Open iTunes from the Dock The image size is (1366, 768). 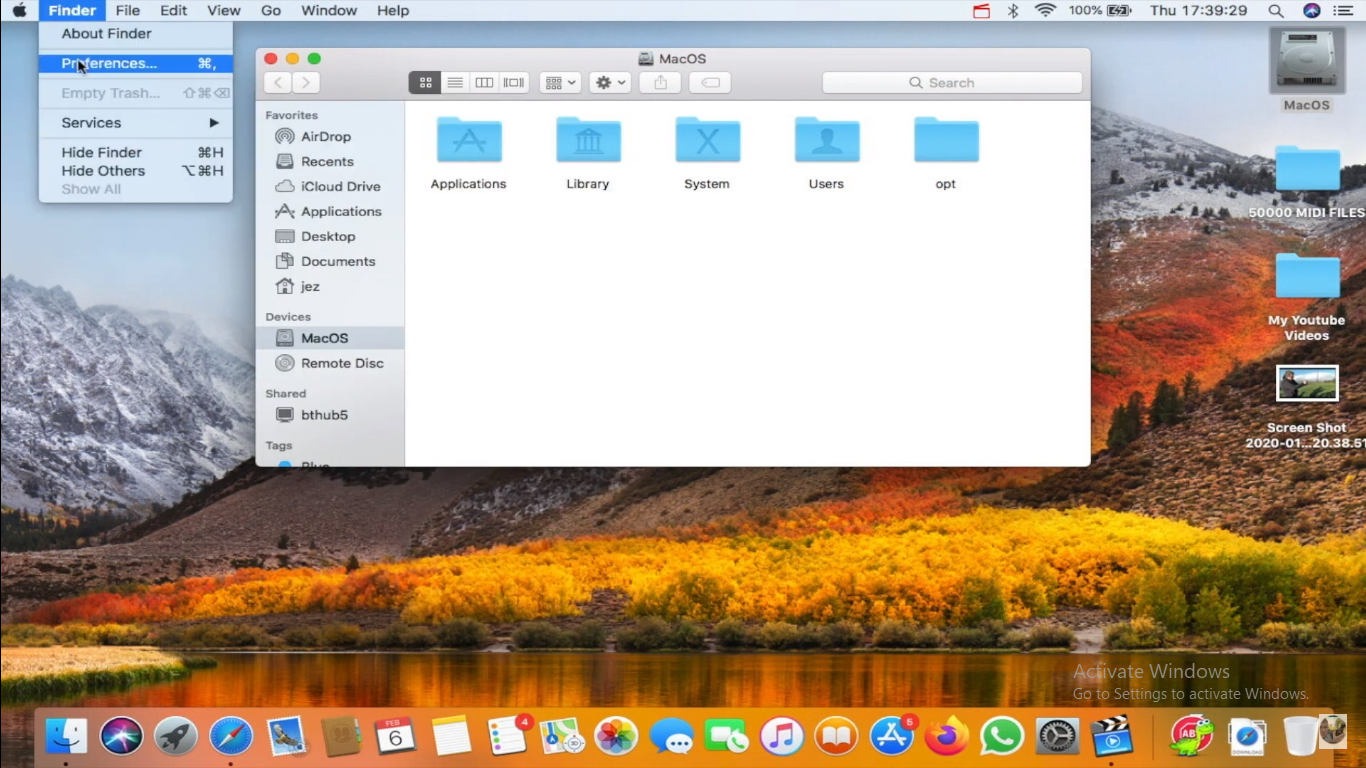click(782, 737)
